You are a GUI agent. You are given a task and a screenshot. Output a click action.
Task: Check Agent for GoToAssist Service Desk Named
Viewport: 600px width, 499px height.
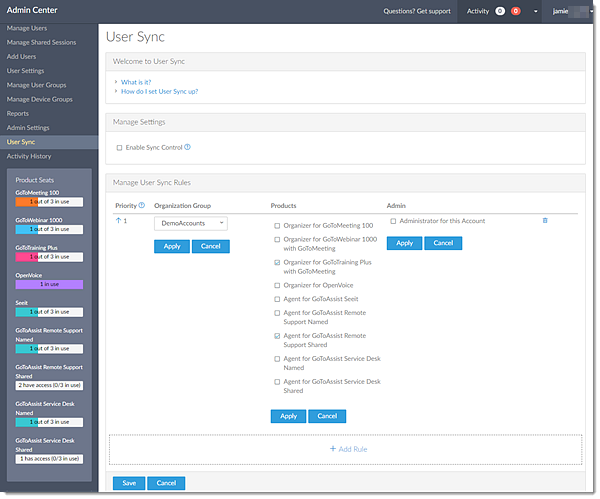tap(277, 359)
